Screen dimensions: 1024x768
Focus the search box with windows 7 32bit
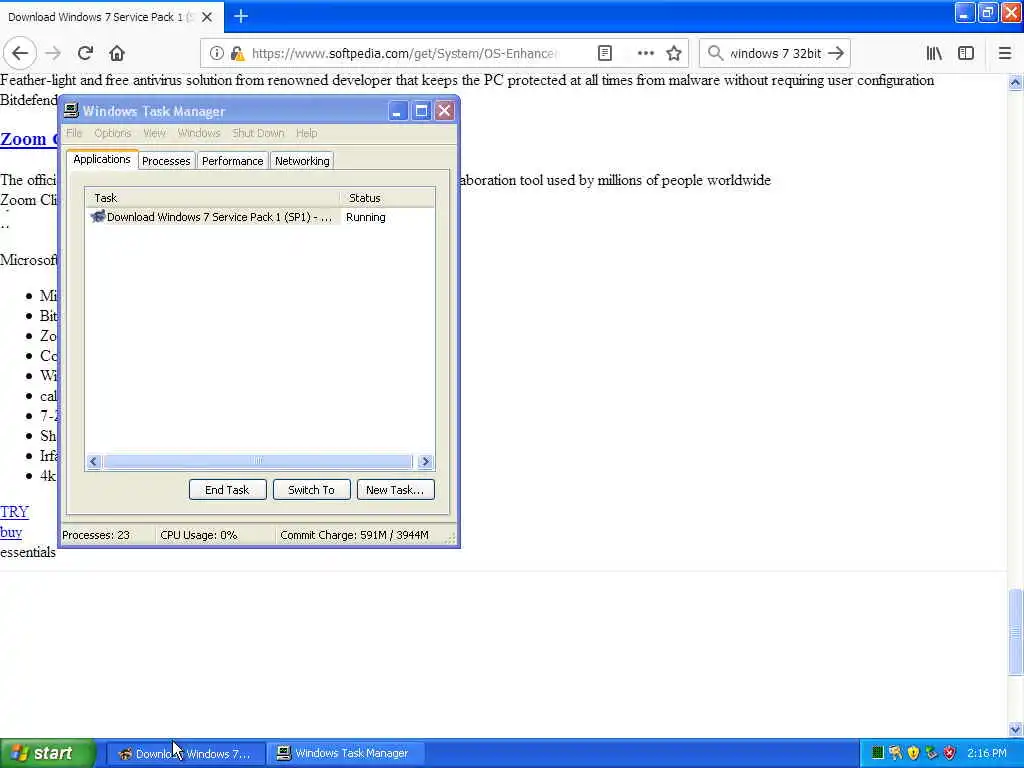(x=775, y=54)
